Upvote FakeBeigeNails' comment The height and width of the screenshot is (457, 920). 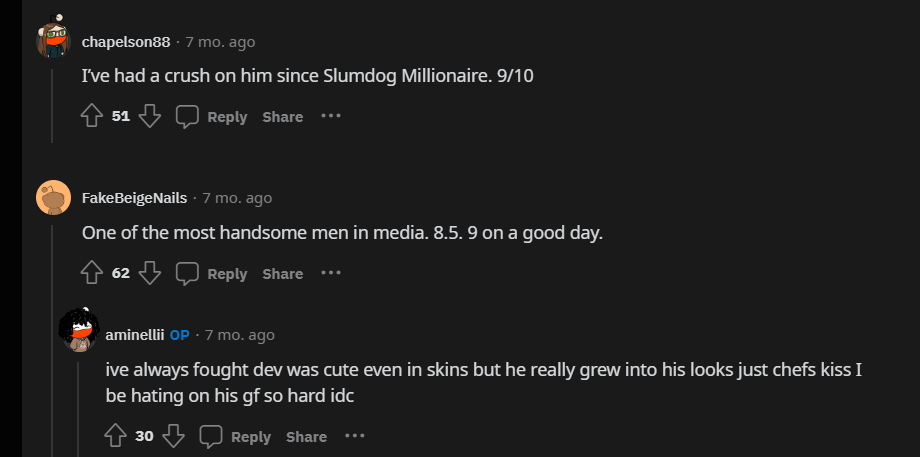point(92,273)
